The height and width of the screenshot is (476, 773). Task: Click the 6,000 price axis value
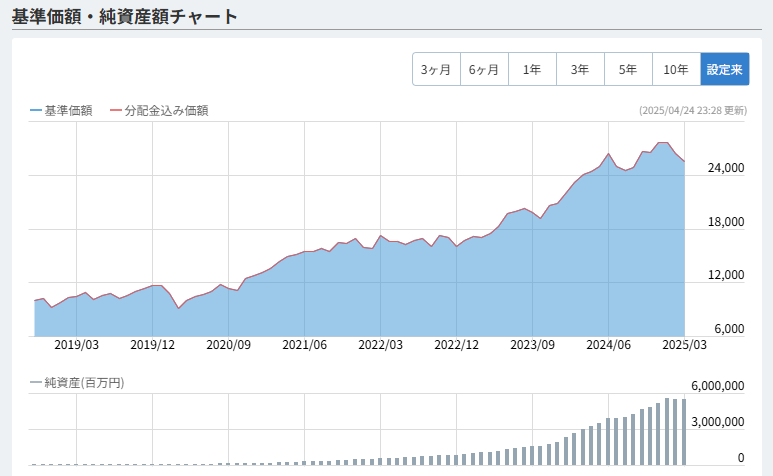click(729, 329)
